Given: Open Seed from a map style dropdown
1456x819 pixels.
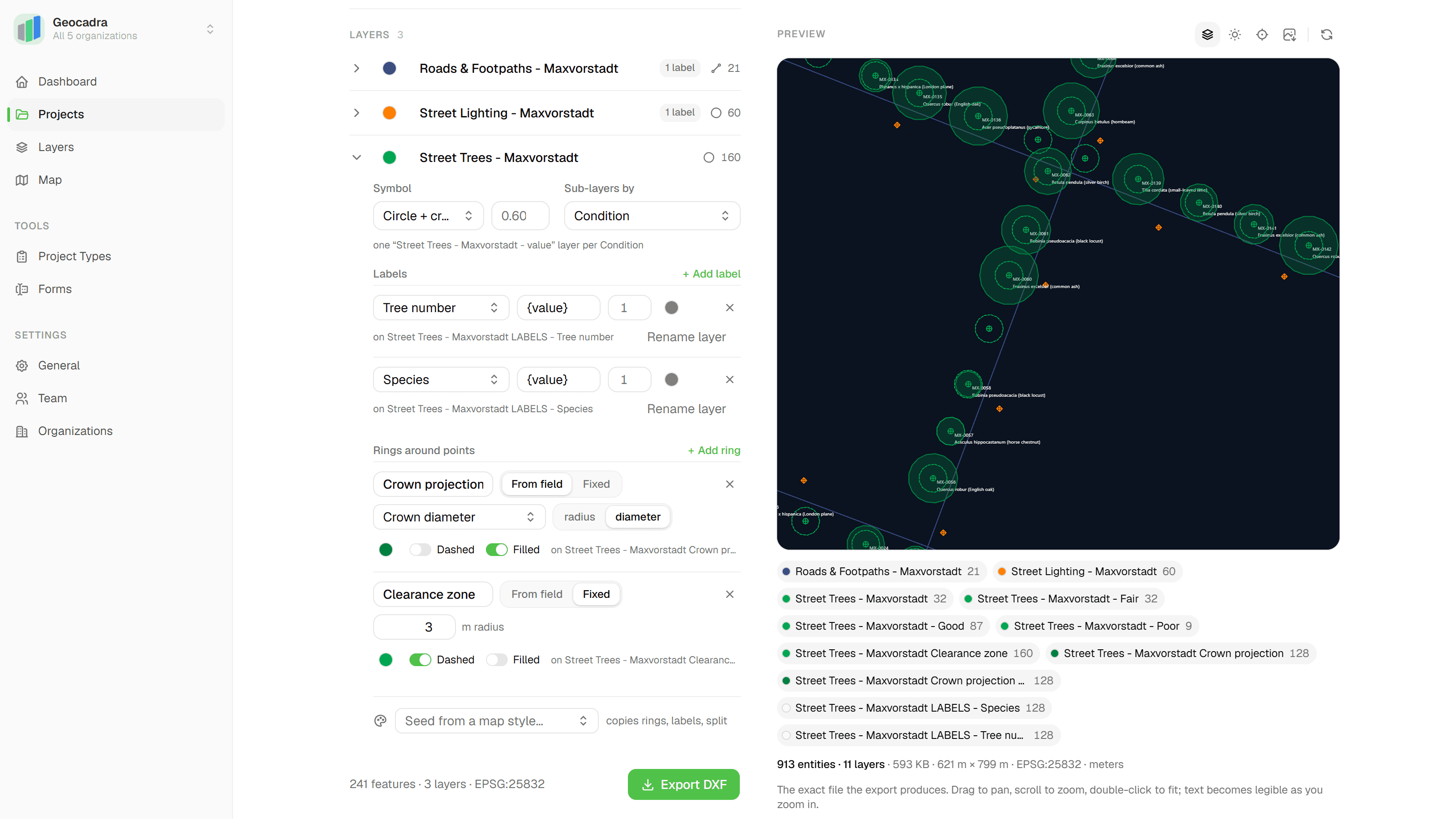Looking at the screenshot, I should click(x=496, y=721).
